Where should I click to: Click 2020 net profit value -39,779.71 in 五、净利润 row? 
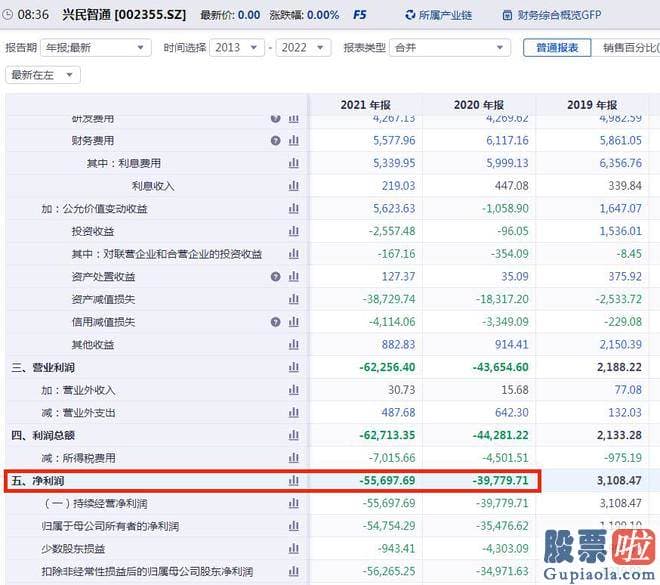pos(500,481)
